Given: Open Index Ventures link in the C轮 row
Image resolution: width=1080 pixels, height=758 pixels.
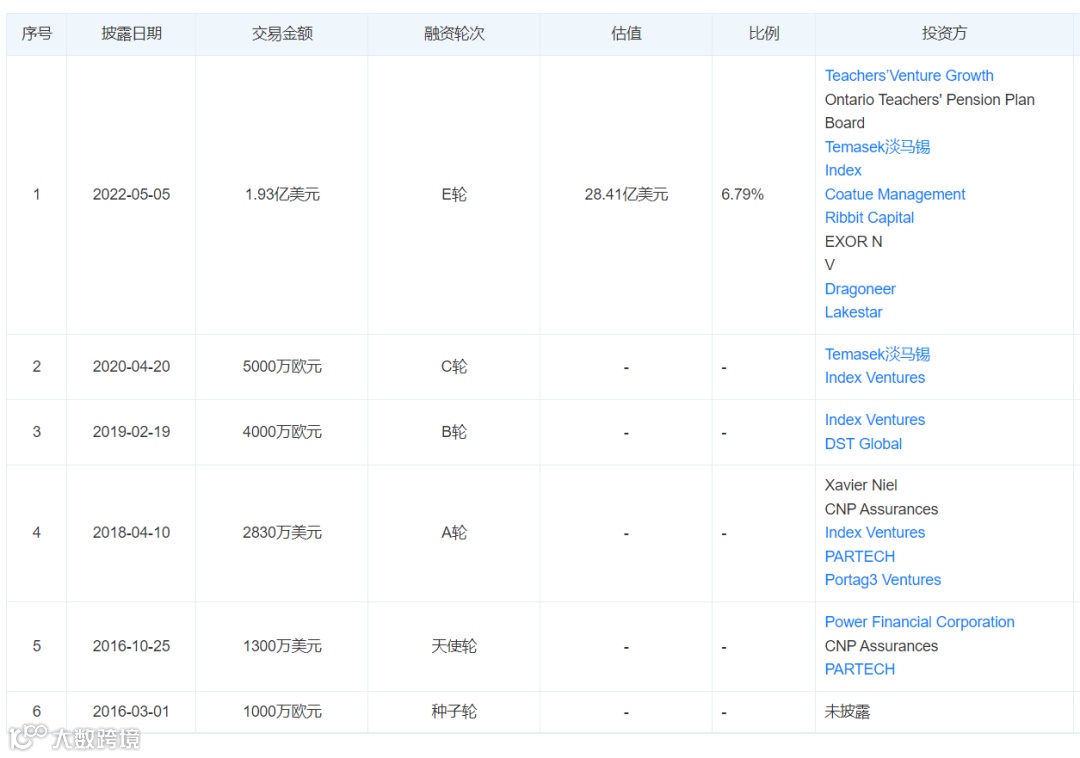Looking at the screenshot, I should click(875, 378).
